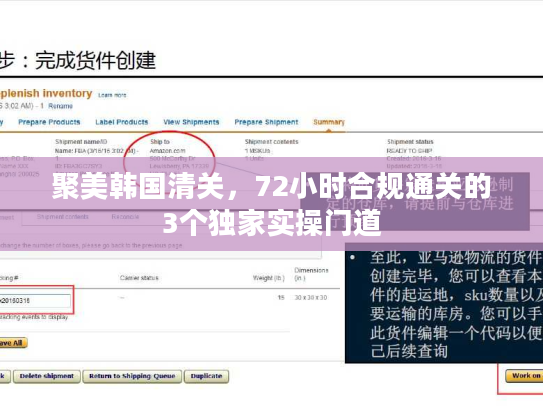The width and height of the screenshot is (543, 408).
Task: Click Return to Shipping Queue button
Action: (132, 376)
